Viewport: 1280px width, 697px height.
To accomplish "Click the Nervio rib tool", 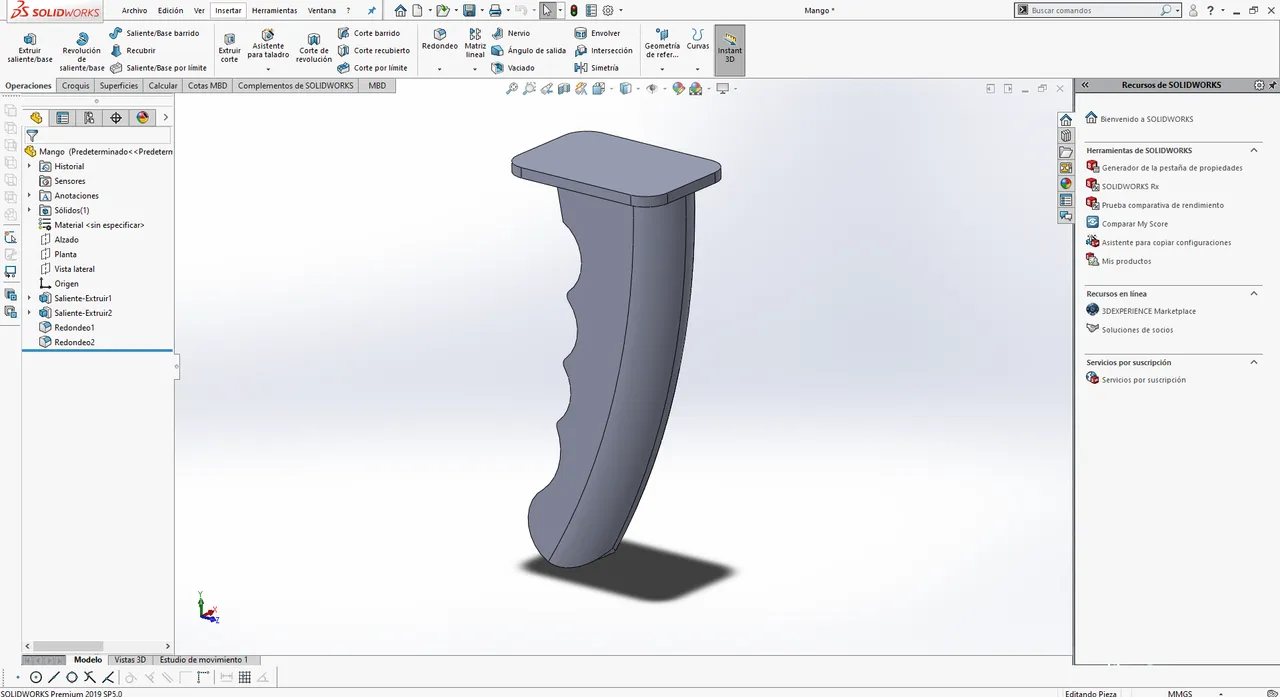I will click(511, 33).
